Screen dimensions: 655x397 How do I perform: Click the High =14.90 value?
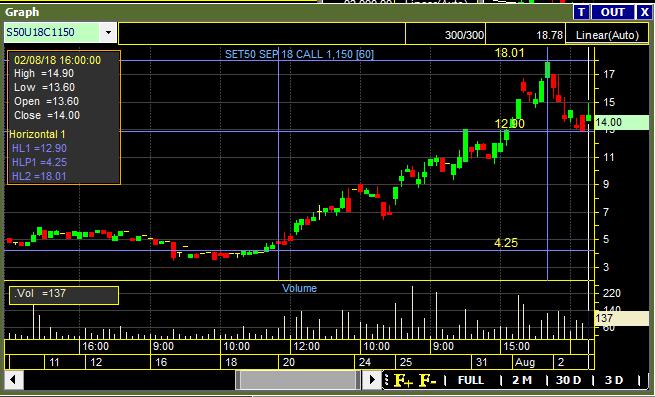click(43, 74)
